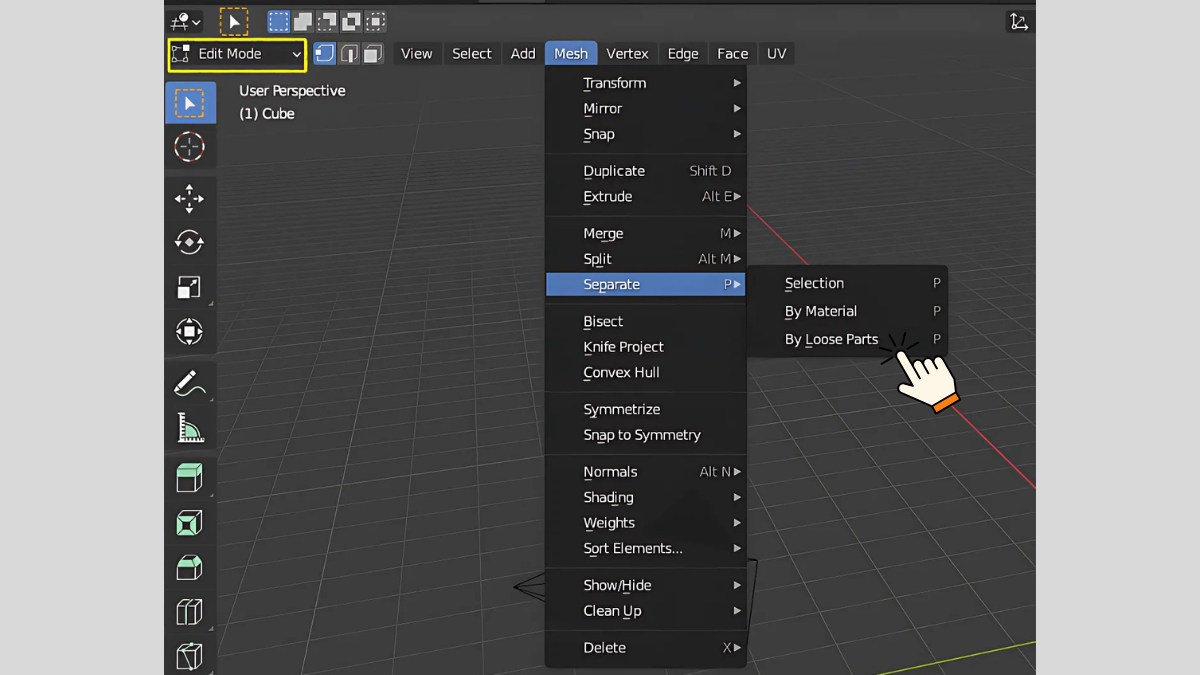Expand the Transform submenu in the Mesh menu
The height and width of the screenshot is (675, 1200).
pyautogui.click(x=646, y=83)
